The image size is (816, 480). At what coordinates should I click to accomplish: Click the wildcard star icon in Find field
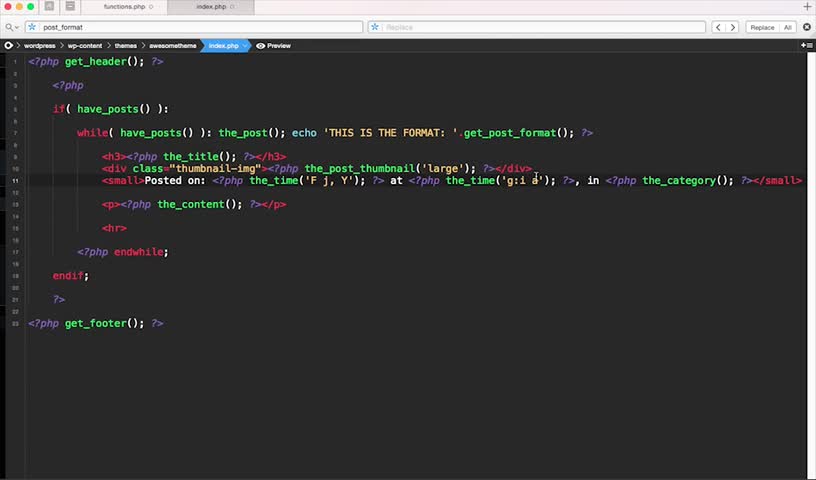tap(32, 27)
